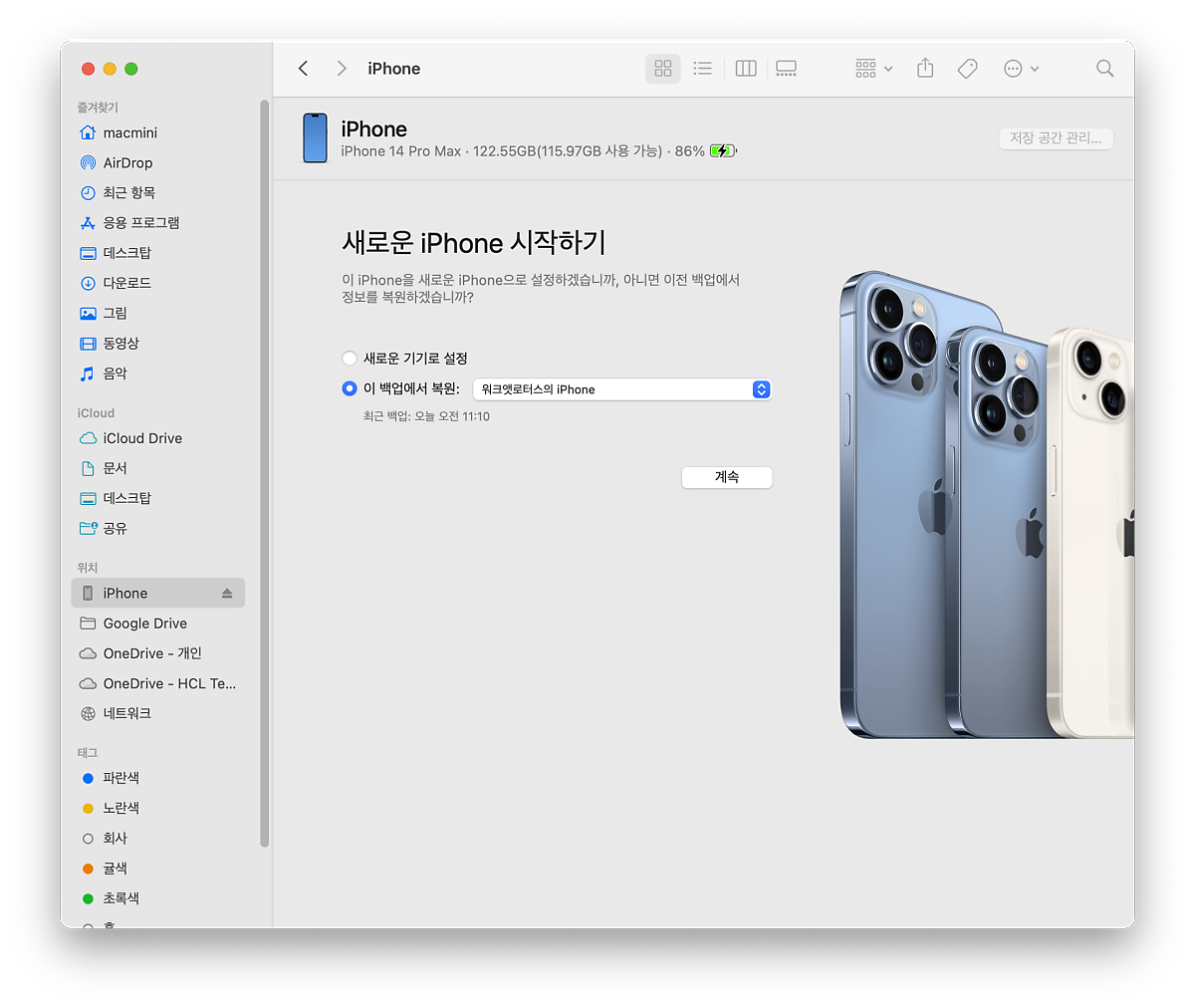The width and height of the screenshot is (1195, 1008).
Task: Open 그림 folder in sidebar
Action: [158, 313]
